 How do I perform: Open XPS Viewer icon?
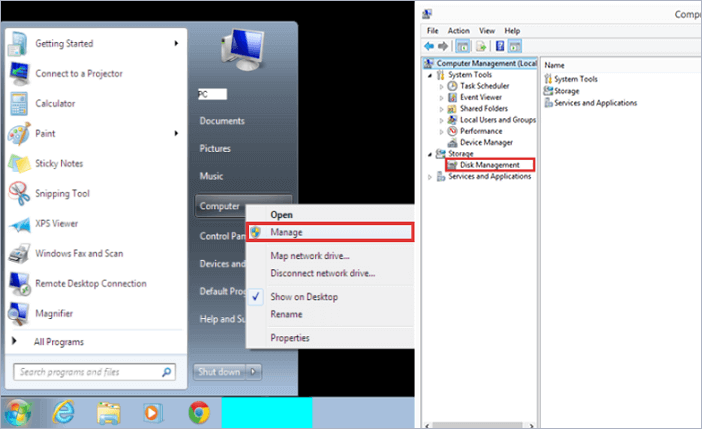19,224
